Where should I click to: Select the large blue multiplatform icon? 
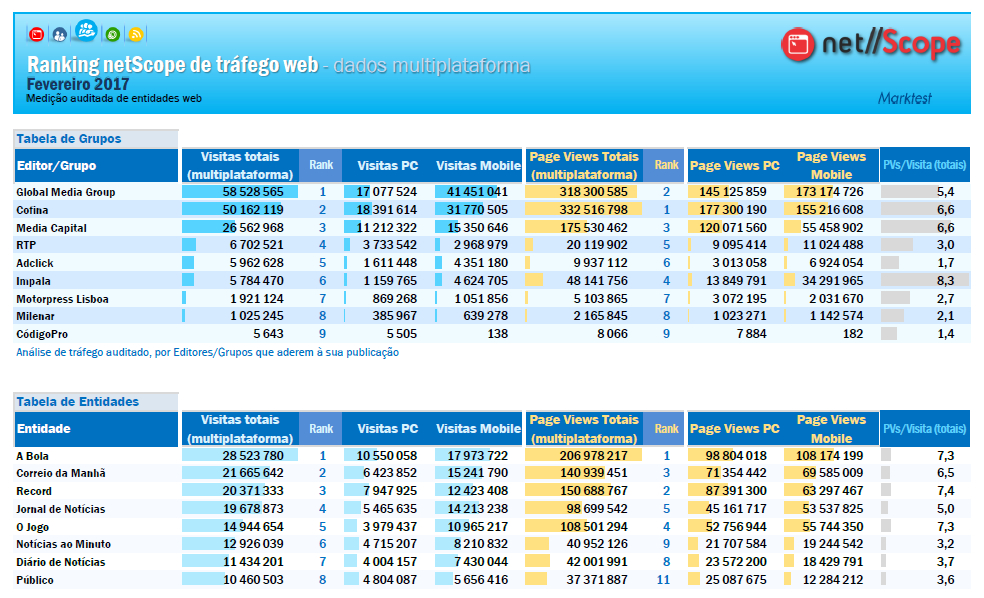pyautogui.click(x=86, y=31)
